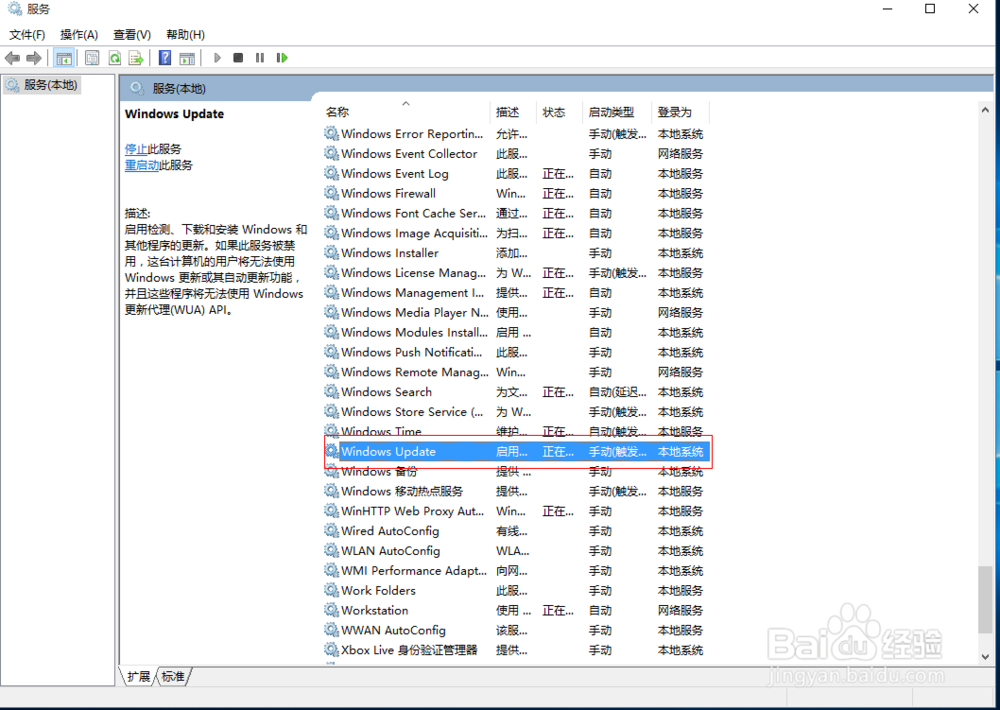Image resolution: width=1000 pixels, height=710 pixels.
Task: Click the Start Service play icon
Action: (x=217, y=58)
